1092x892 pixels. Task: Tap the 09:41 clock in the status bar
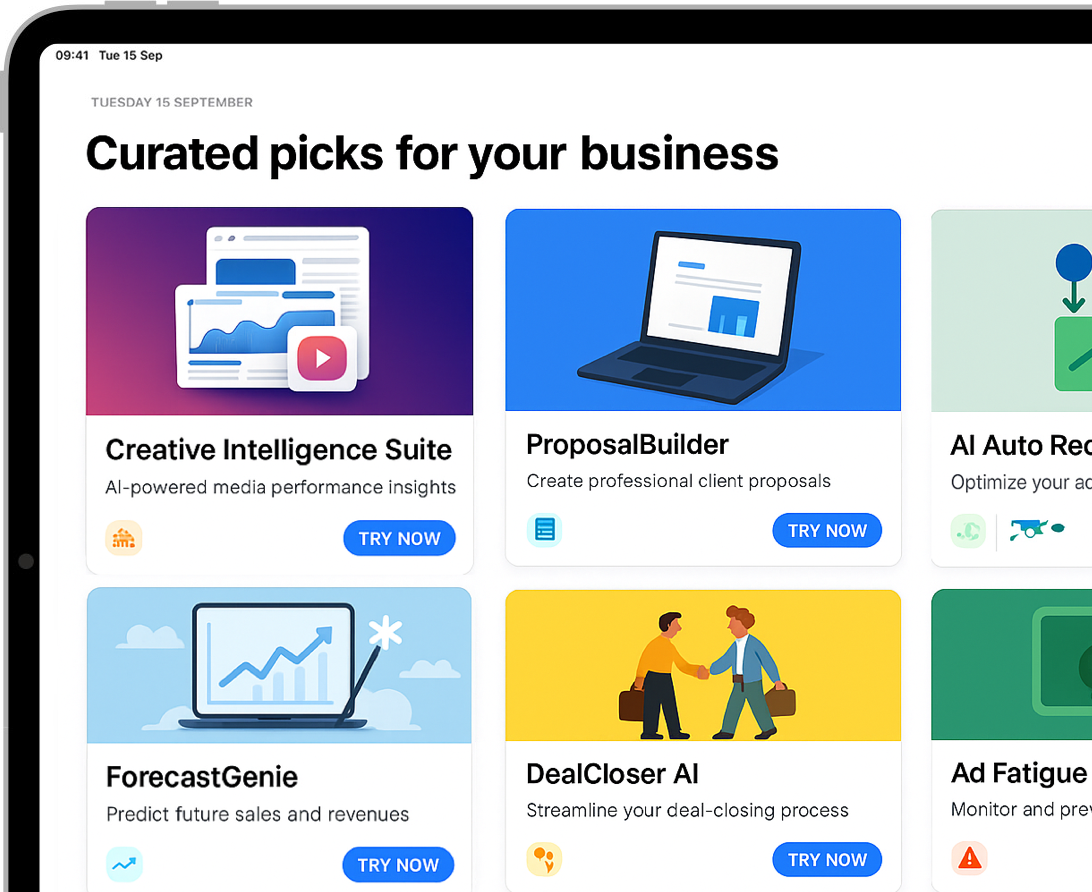coord(72,57)
